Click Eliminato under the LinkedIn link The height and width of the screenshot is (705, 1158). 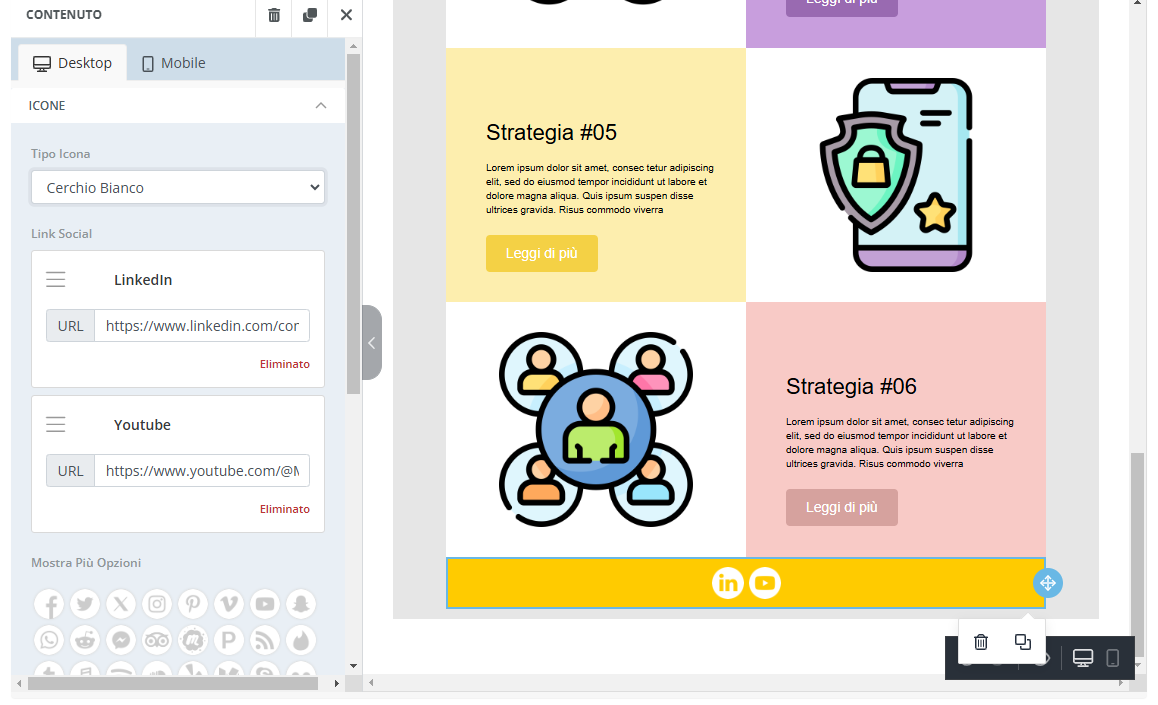[284, 364]
